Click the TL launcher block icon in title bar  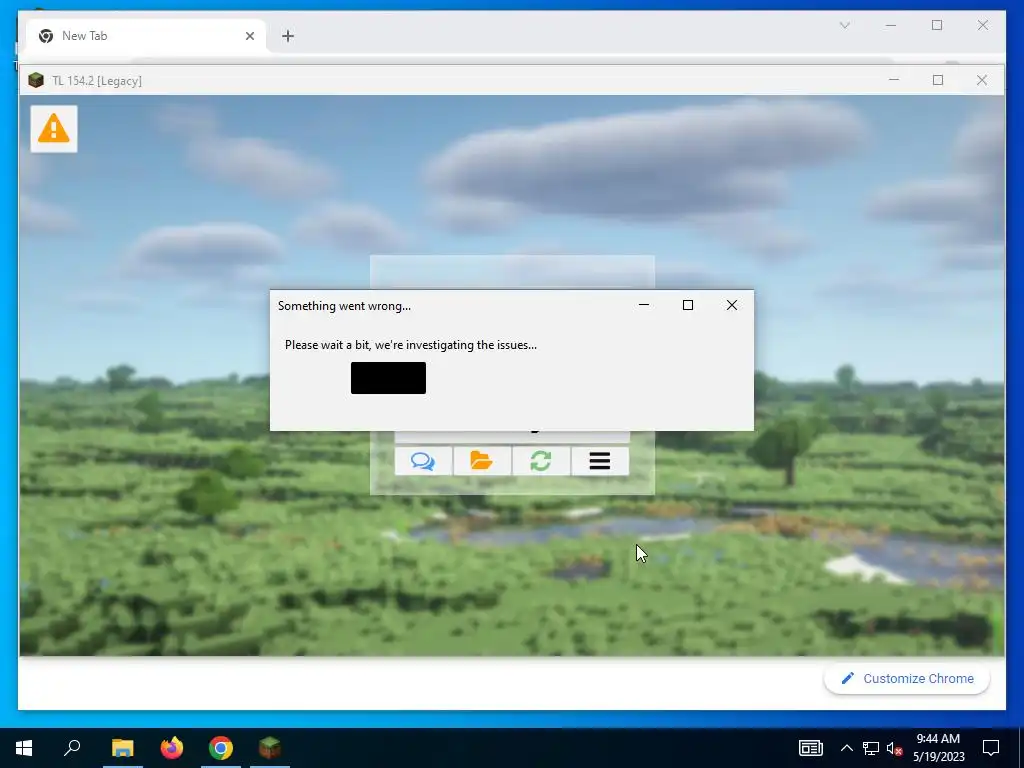(36, 80)
